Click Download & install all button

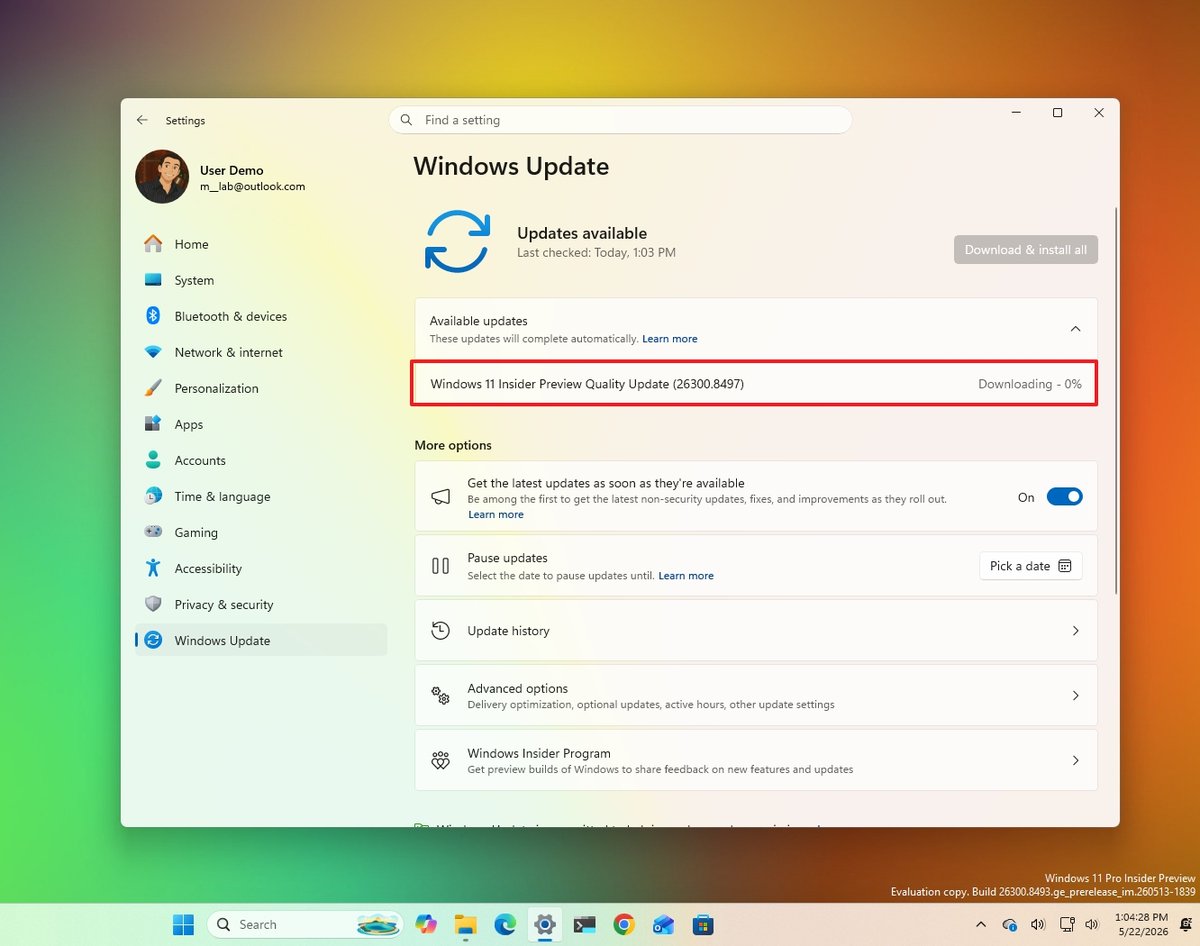[1025, 250]
